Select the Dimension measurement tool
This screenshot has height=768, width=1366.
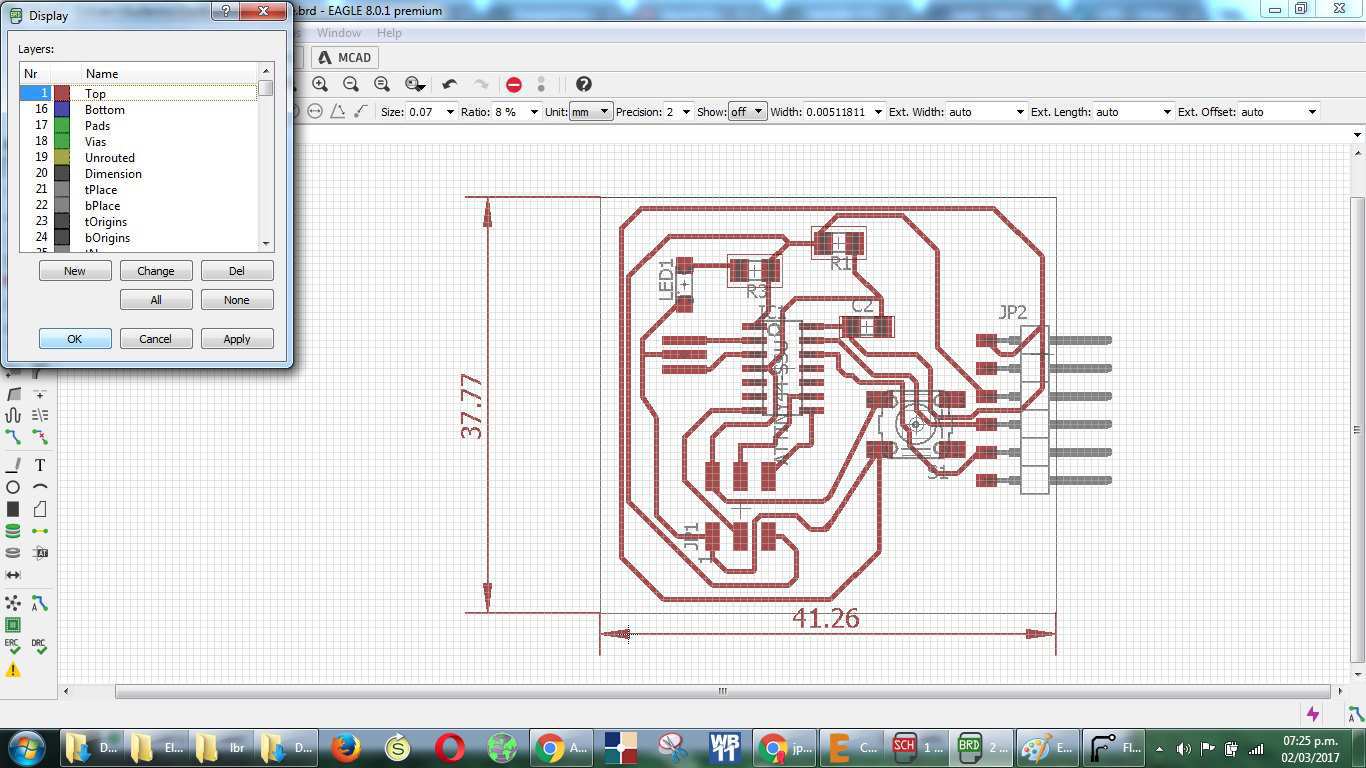click(x=13, y=575)
